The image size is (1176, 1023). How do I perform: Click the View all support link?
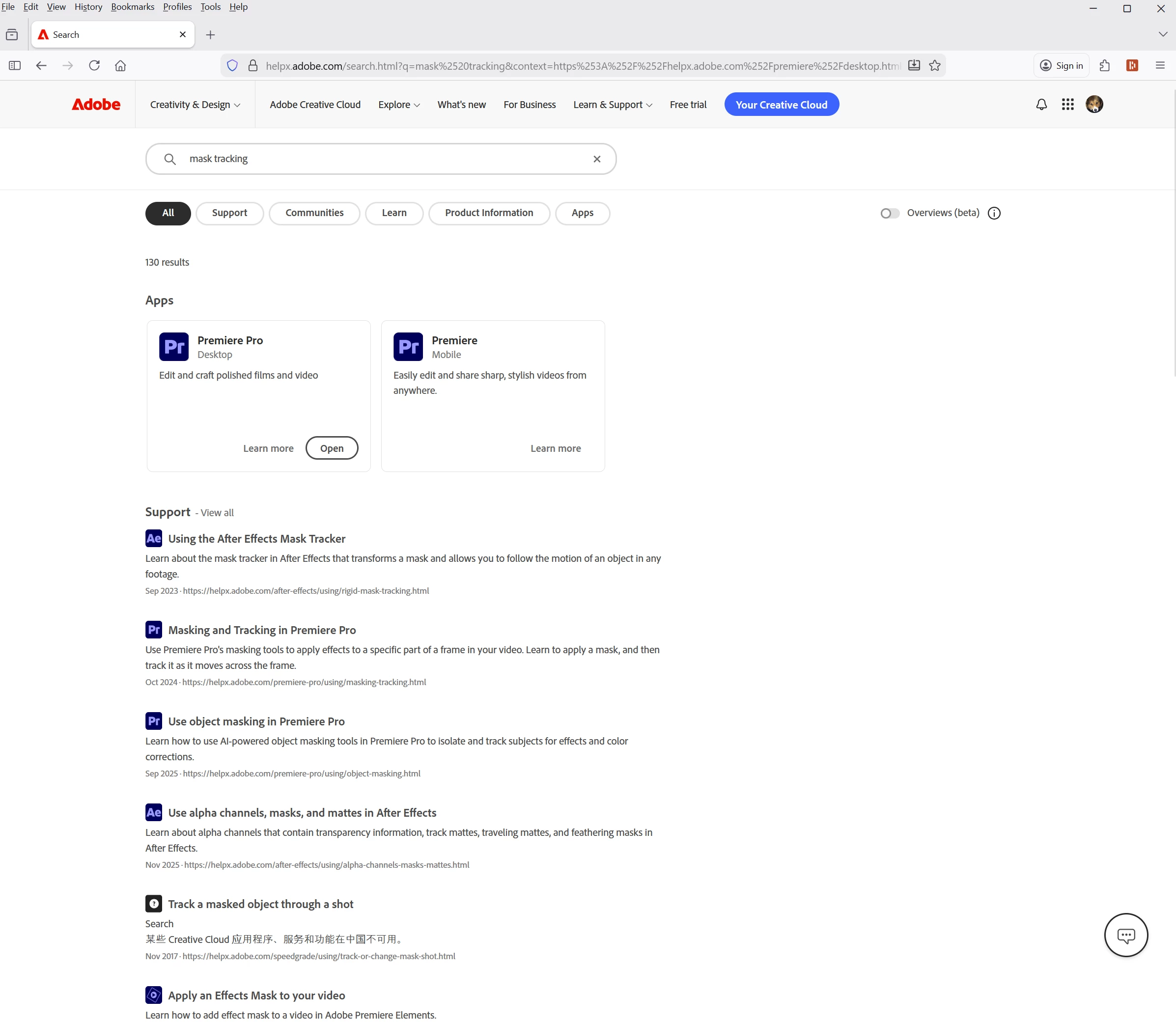(217, 513)
